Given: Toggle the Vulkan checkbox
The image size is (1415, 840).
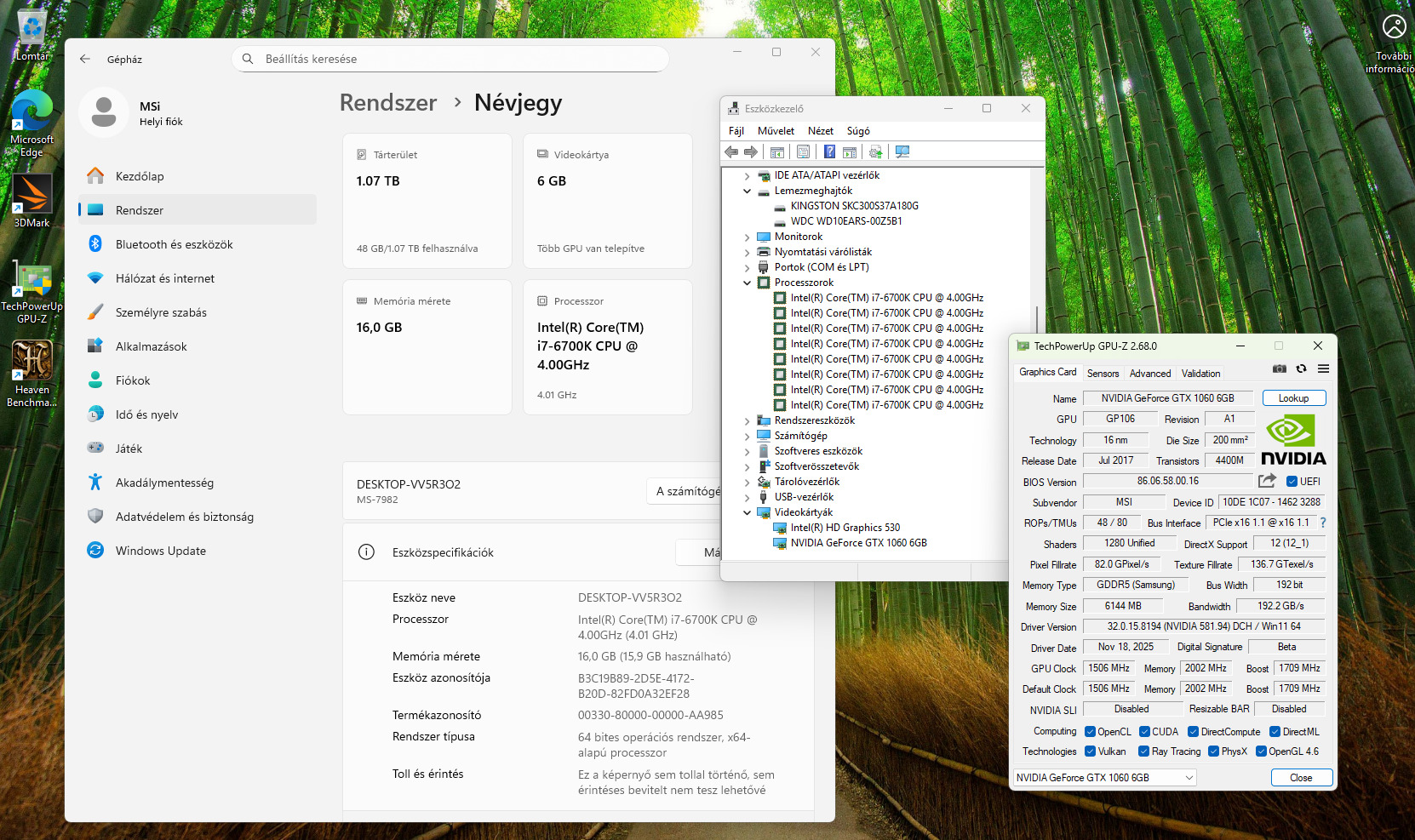Looking at the screenshot, I should pyautogui.click(x=1090, y=751).
